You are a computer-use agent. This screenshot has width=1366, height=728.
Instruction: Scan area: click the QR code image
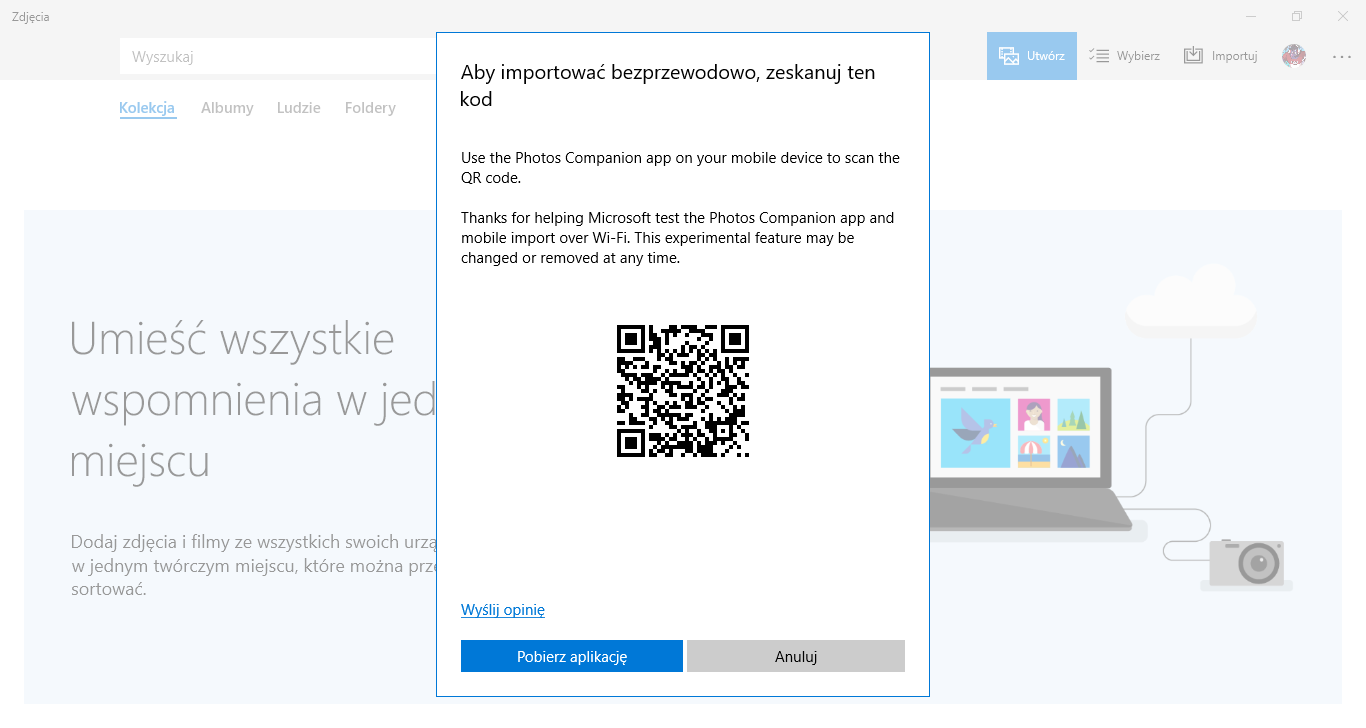click(683, 391)
